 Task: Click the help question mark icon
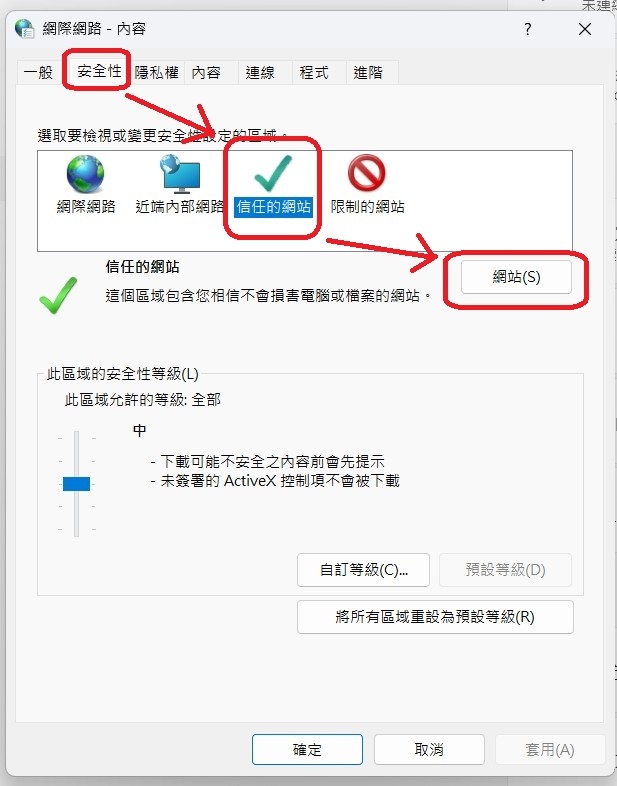click(527, 29)
